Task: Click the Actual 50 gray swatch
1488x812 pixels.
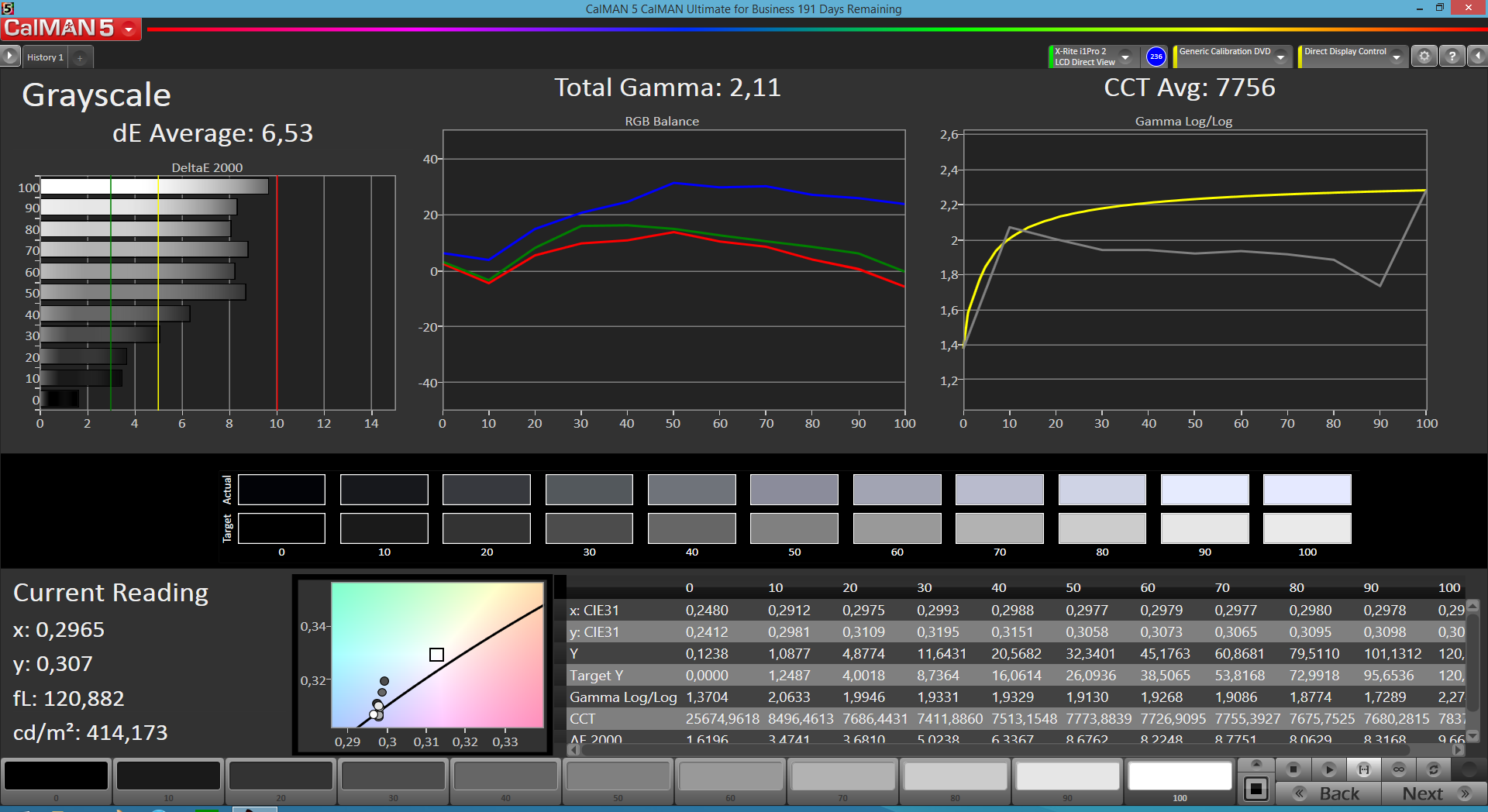Action: coord(794,490)
